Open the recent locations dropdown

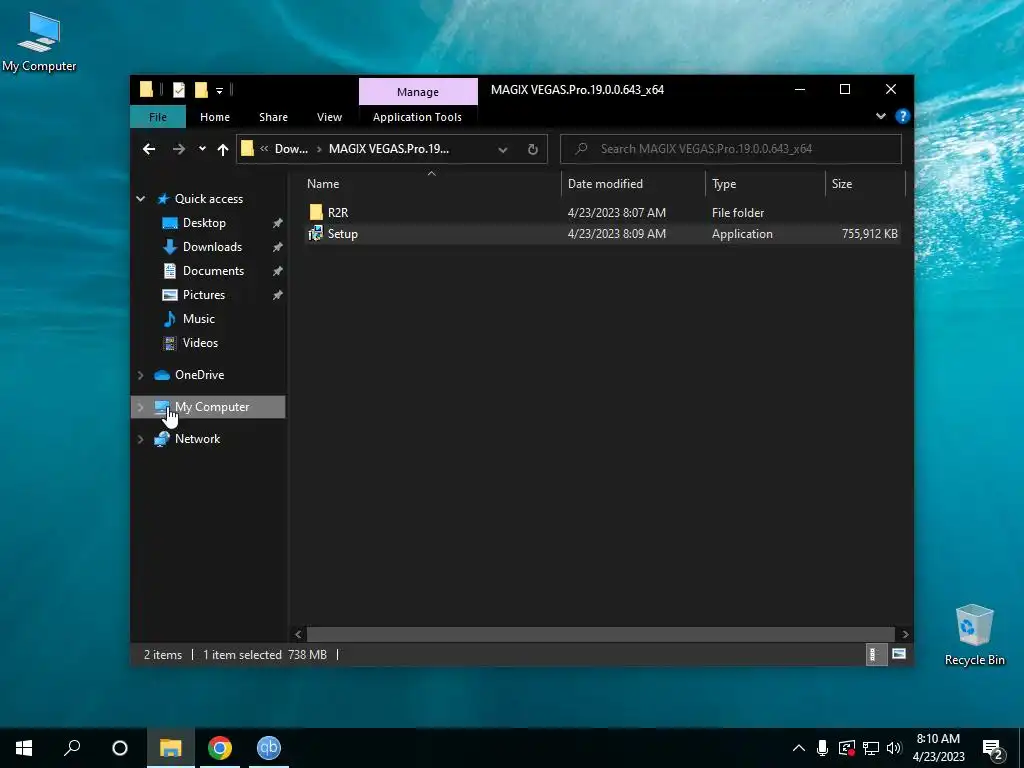[x=202, y=149]
